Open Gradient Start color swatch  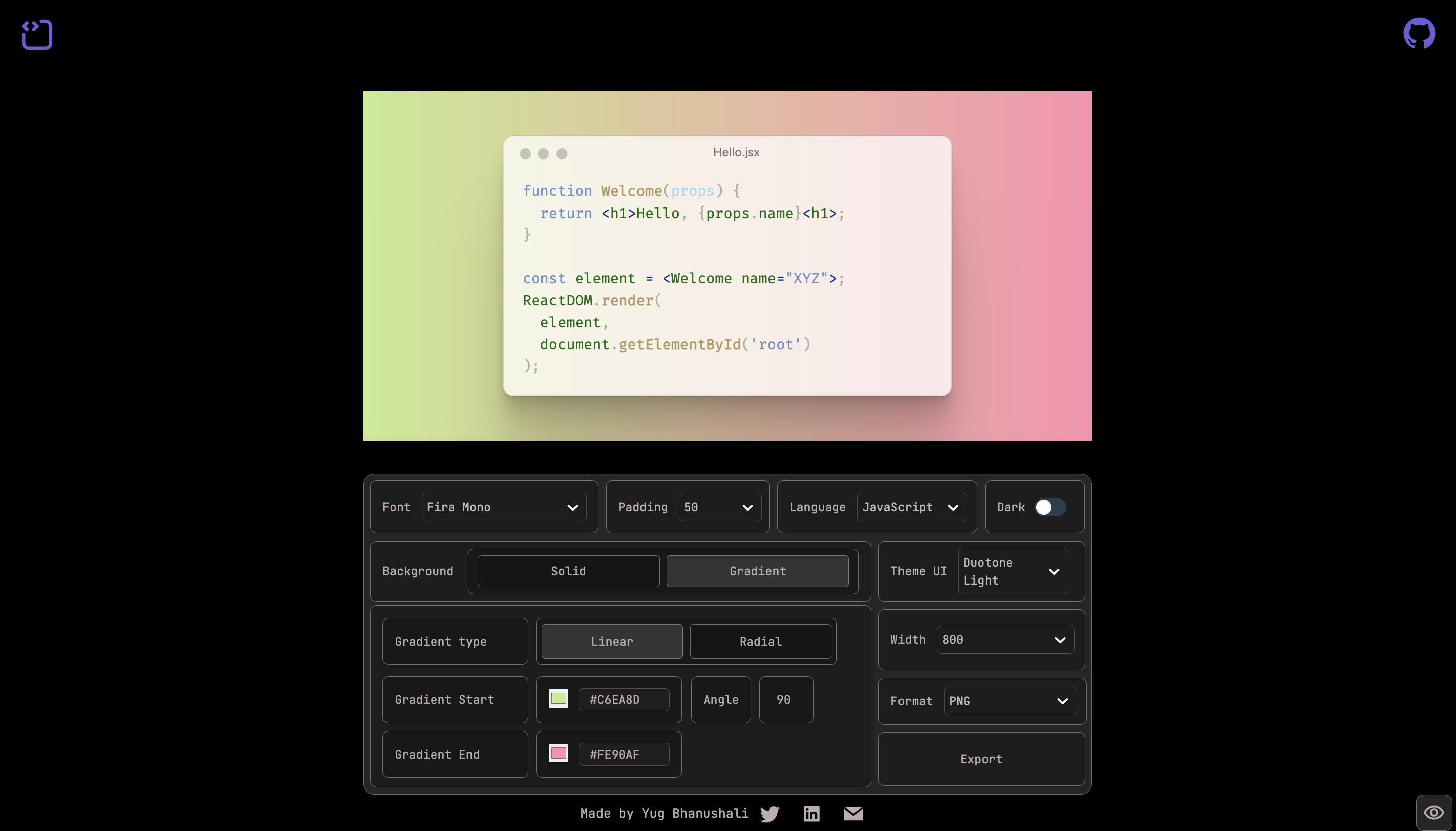[559, 698]
